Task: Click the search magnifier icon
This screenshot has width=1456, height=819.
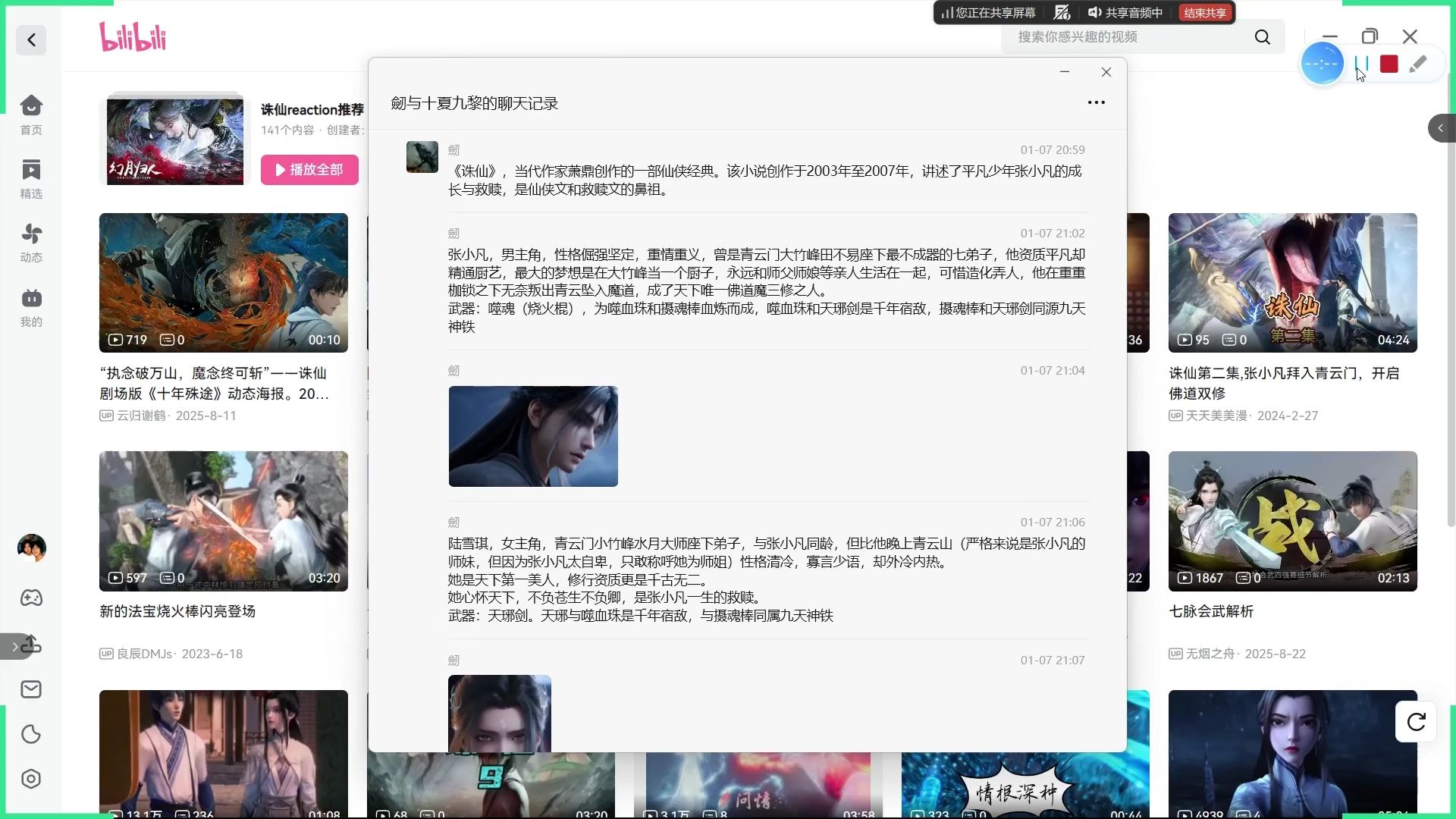Action: tap(1261, 36)
